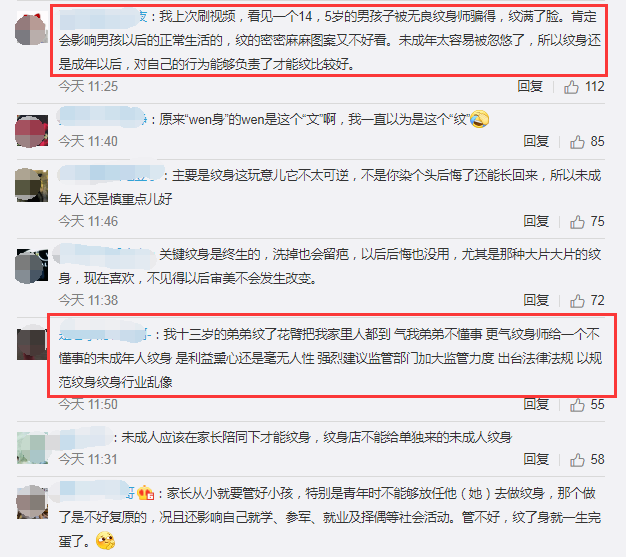Screen dimensions: 626x557
Task: Click 回复 on the 11:25 comment
Action: [530, 86]
